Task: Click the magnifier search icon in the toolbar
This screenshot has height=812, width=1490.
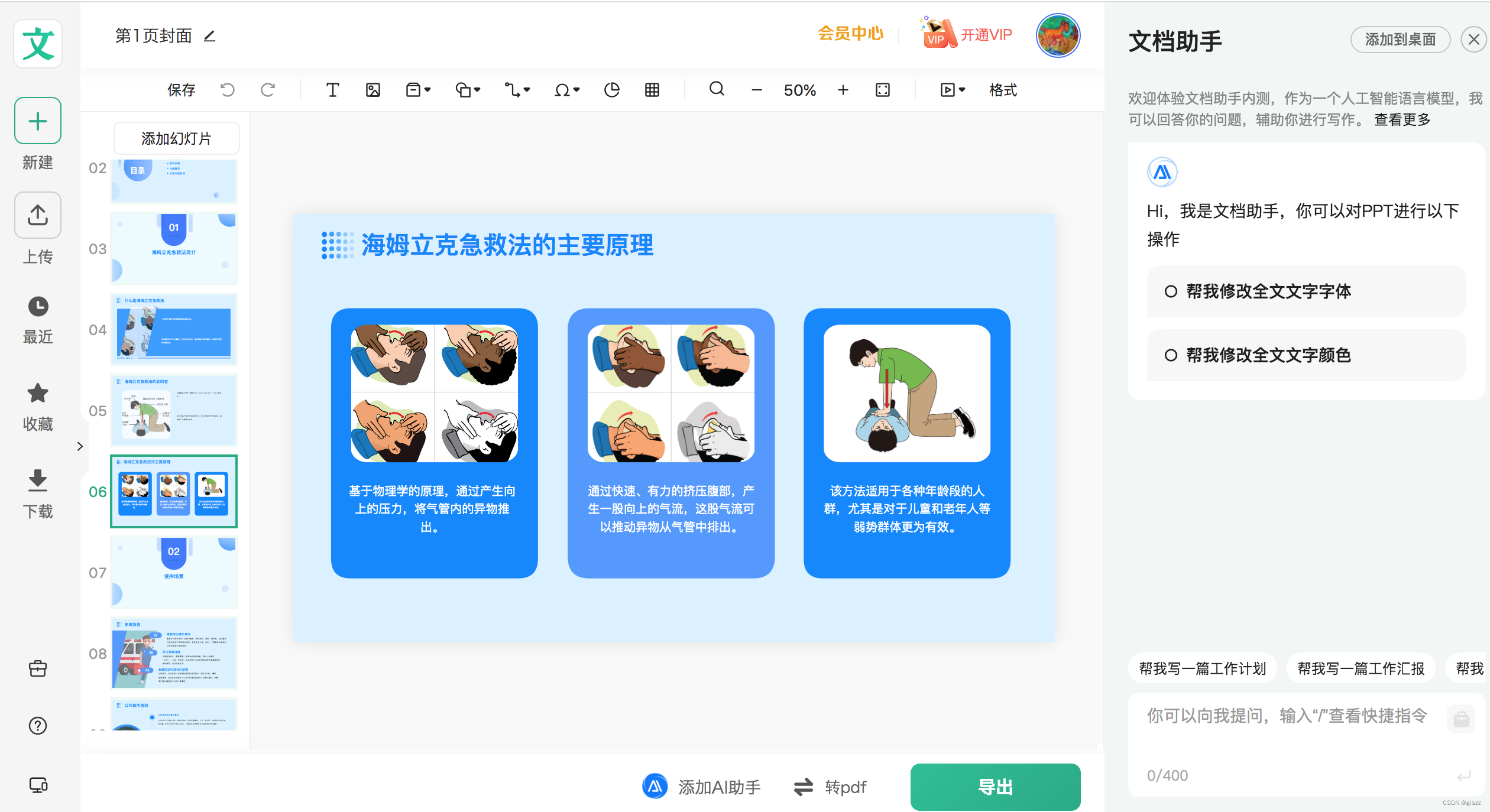Action: (x=717, y=89)
